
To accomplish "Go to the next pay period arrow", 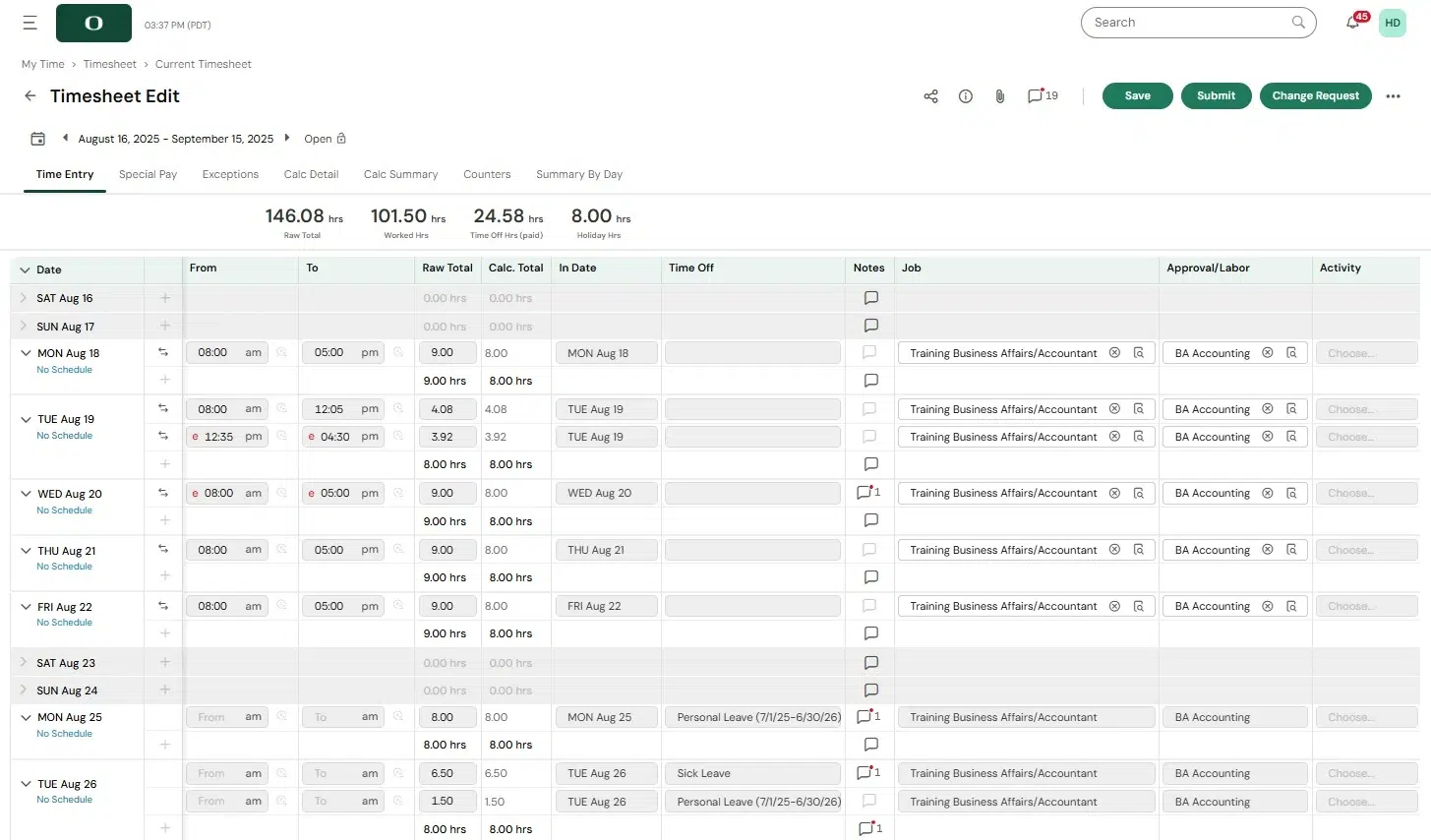I will (287, 138).
